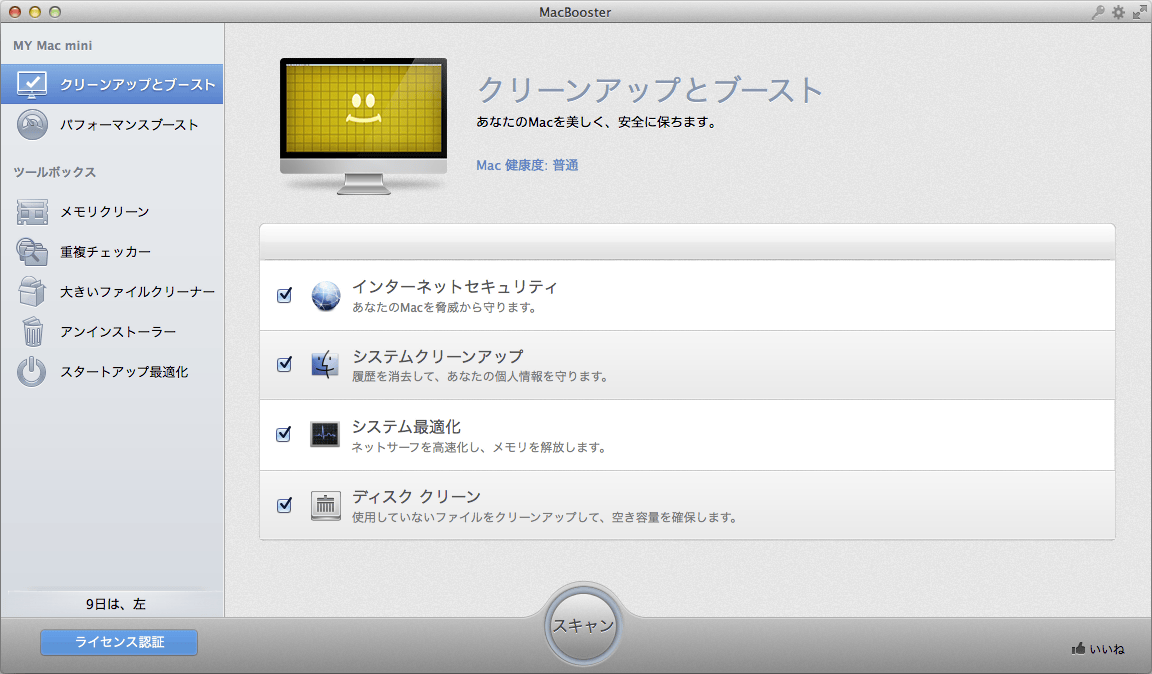The image size is (1152, 674).
Task: Click description 履歴を消去して、あなたの個人情報を守ります。
Action: [x=480, y=376]
